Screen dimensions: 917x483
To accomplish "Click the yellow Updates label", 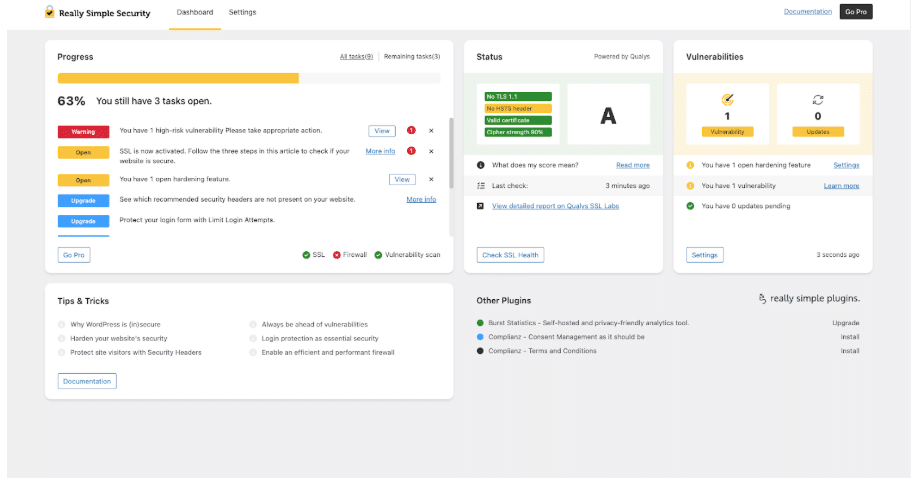I will coord(818,132).
